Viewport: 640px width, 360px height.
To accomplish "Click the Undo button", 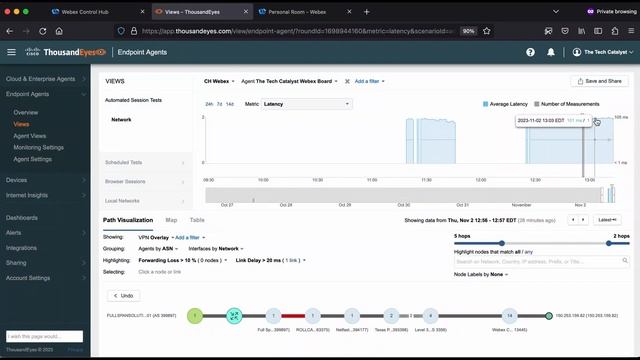I will coord(124,296).
